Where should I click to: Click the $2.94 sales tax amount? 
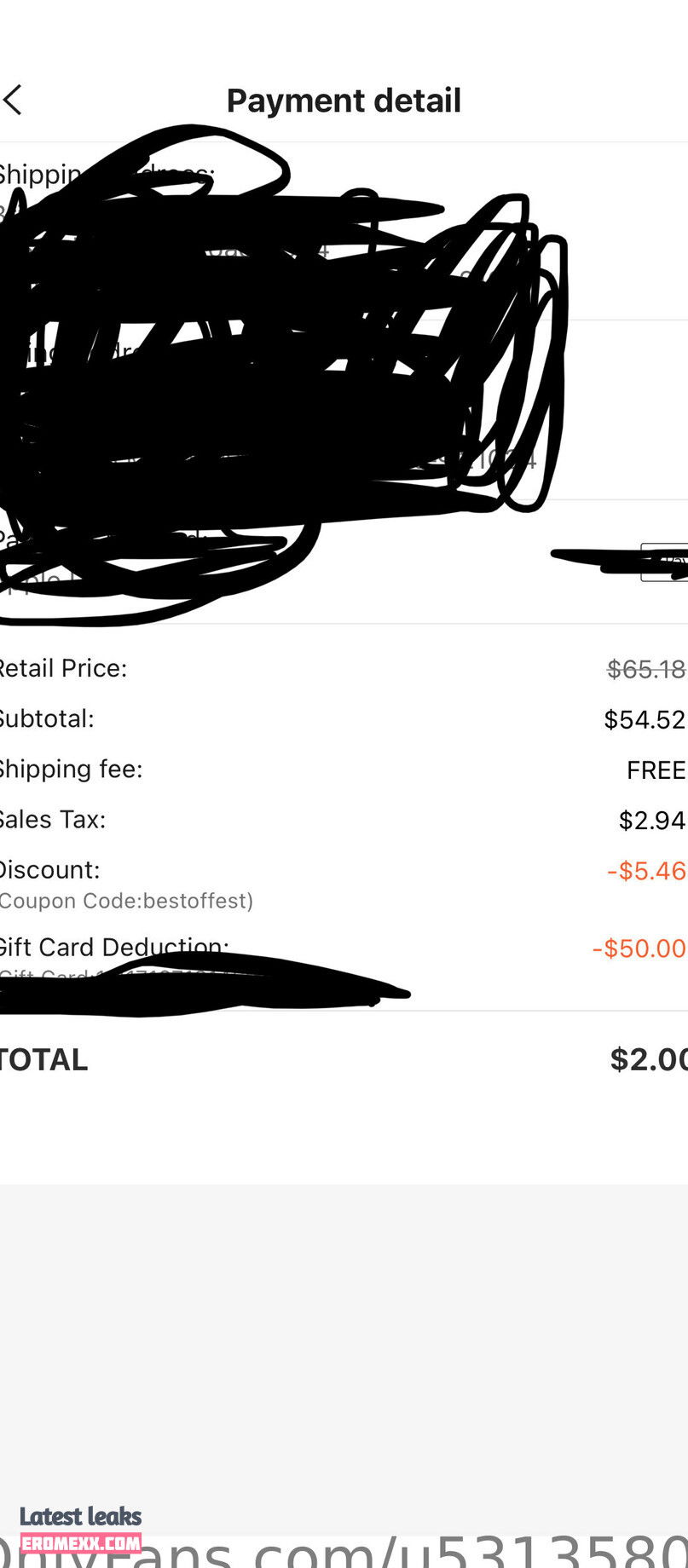(x=652, y=821)
